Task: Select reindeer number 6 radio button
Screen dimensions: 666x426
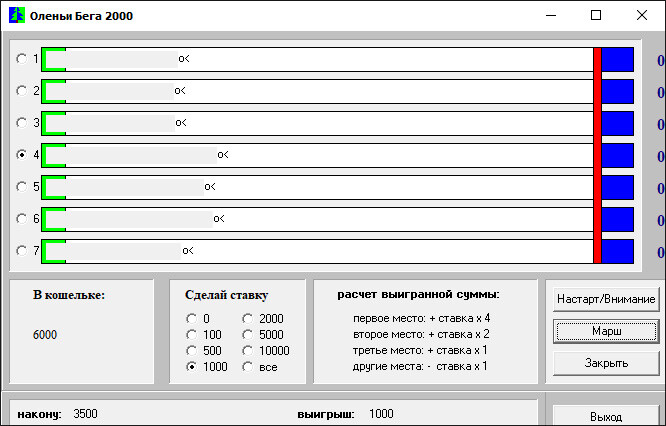Action: coord(22,219)
